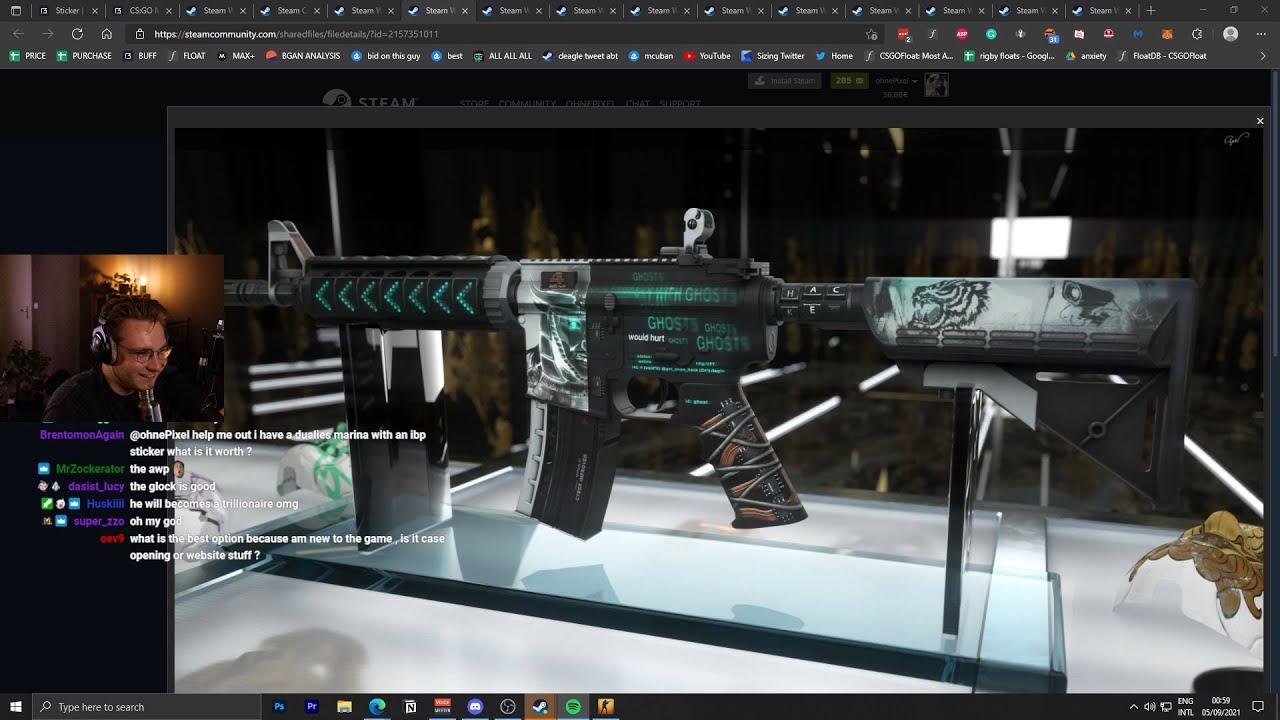Open browser settings and more menu
Screen dimensions: 1280x720
1261,34
